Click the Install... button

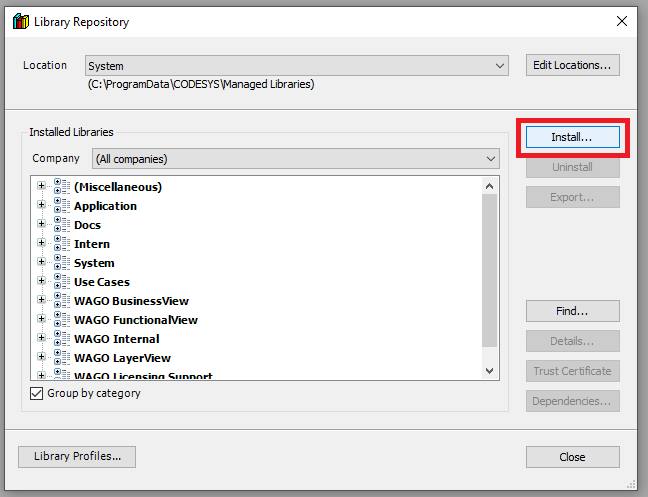click(x=572, y=137)
